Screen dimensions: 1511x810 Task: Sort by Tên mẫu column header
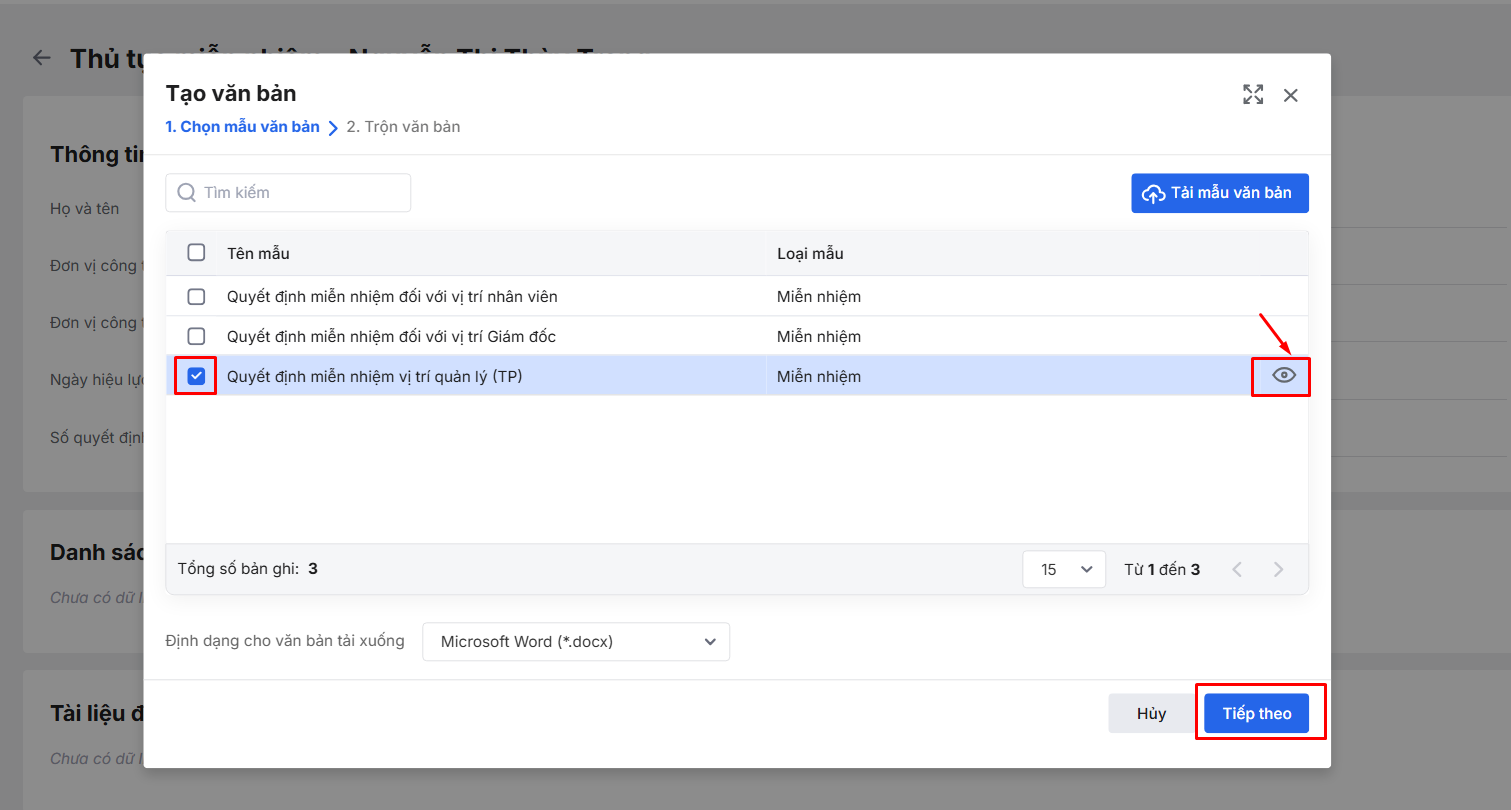259,254
